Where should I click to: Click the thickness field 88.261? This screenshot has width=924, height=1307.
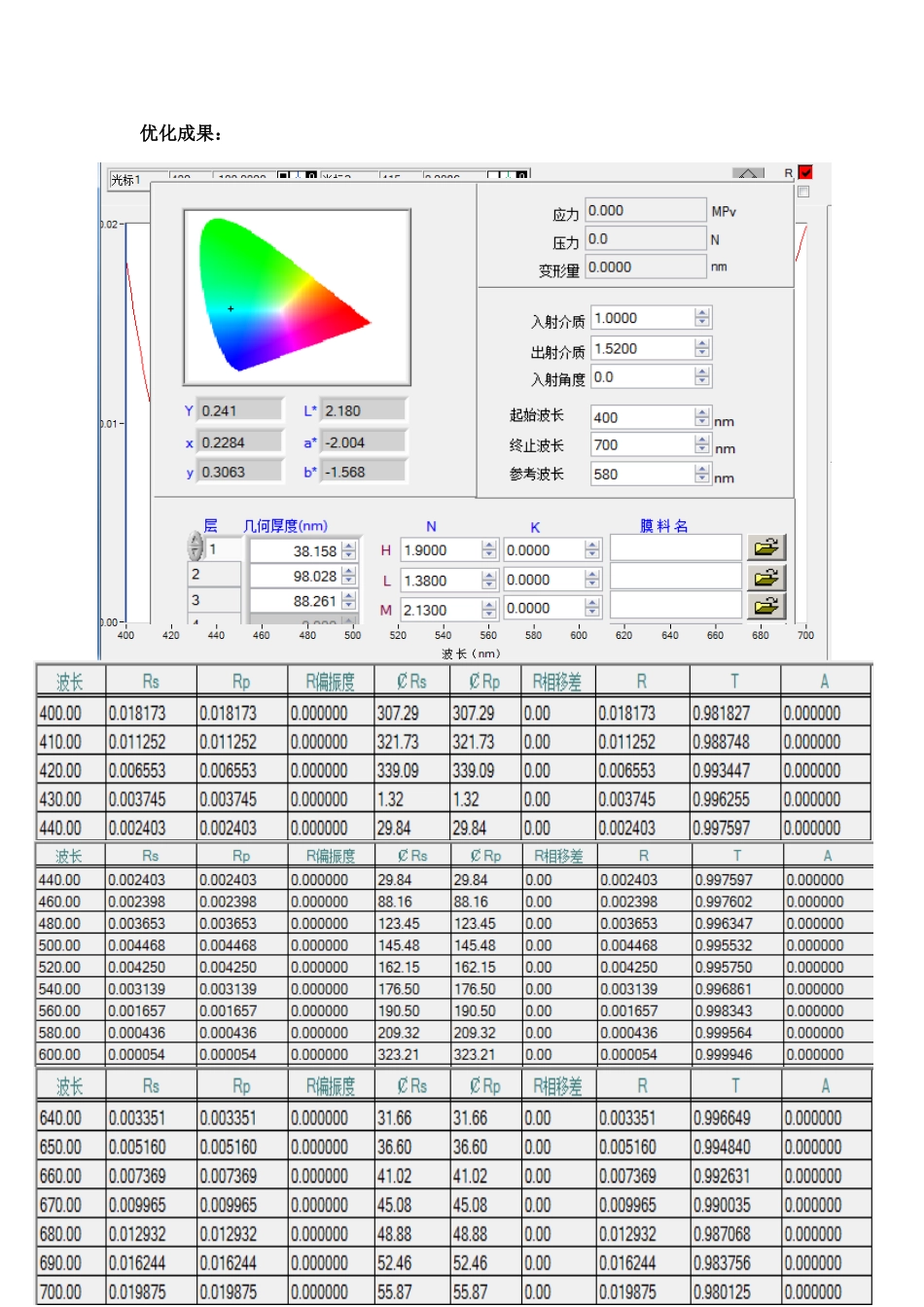pyautogui.click(x=295, y=602)
